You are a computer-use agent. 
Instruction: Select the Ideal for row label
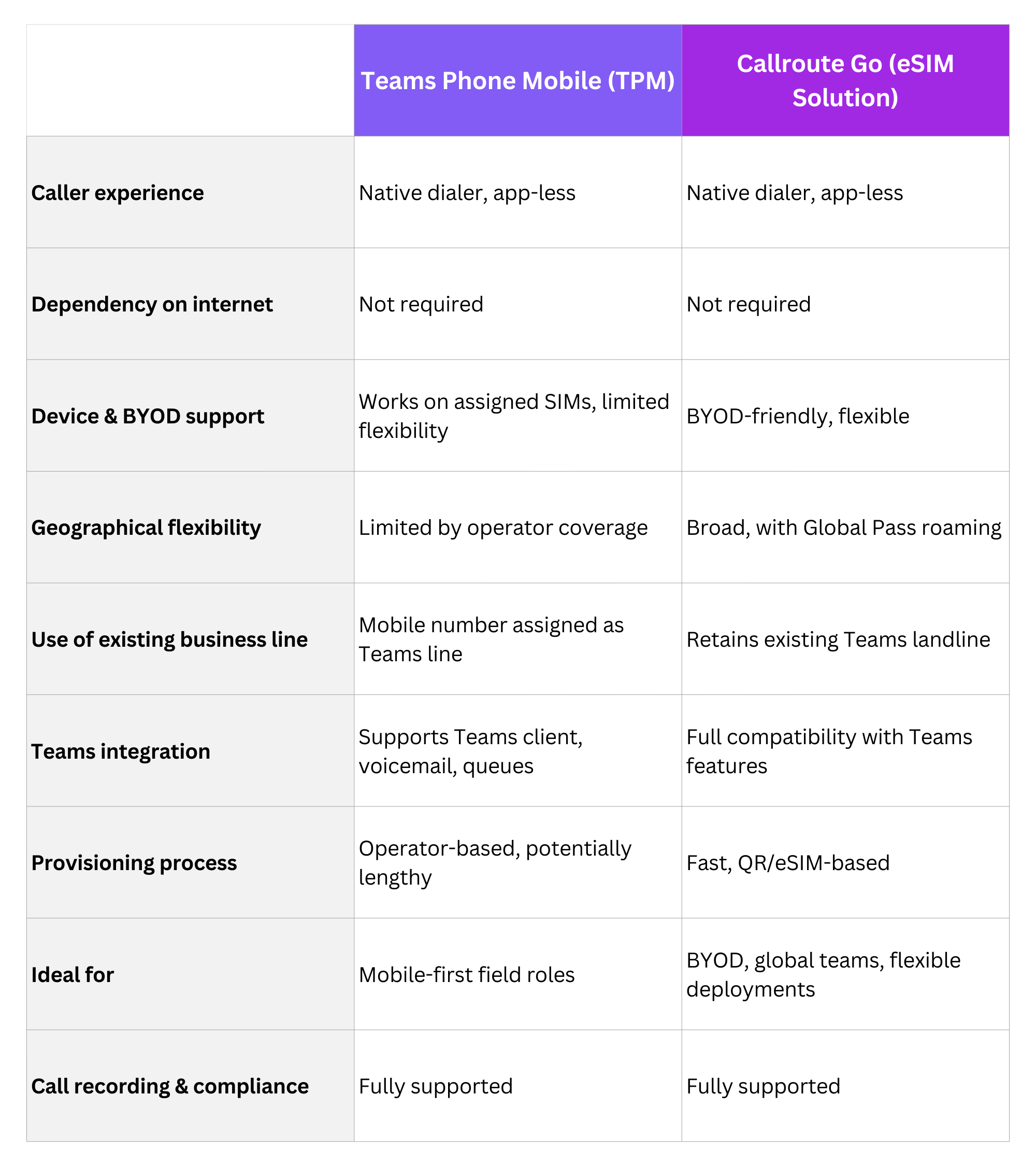click(73, 975)
